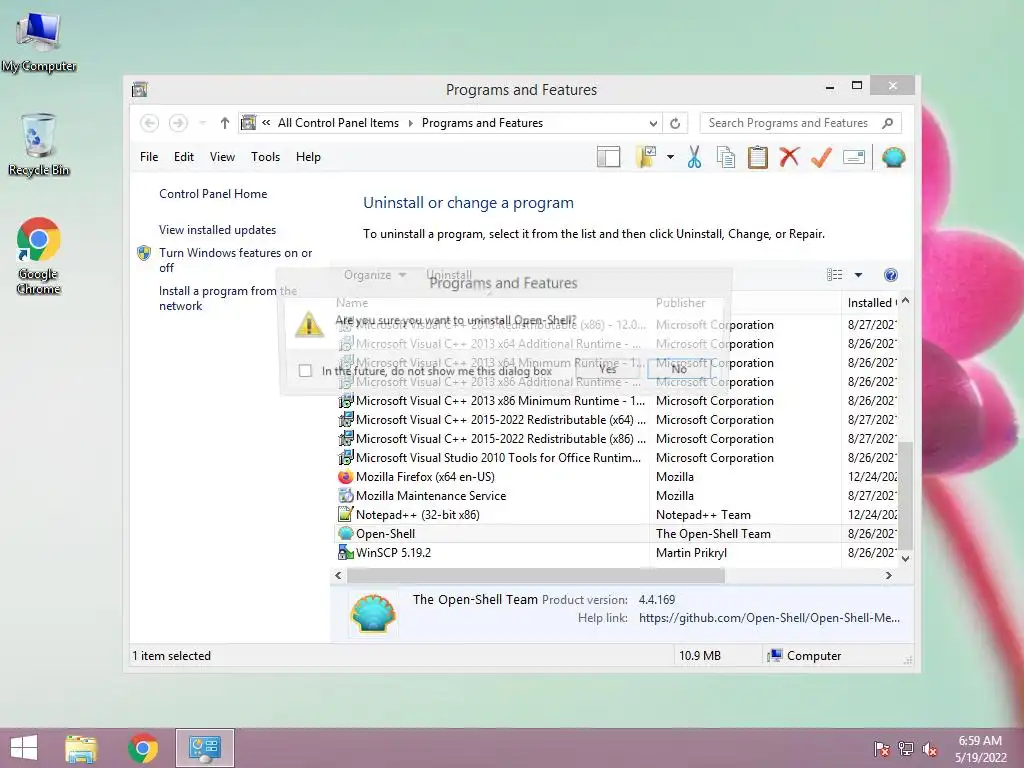Viewport: 1024px width, 768px height.
Task: Open the View menu
Action: pos(222,157)
